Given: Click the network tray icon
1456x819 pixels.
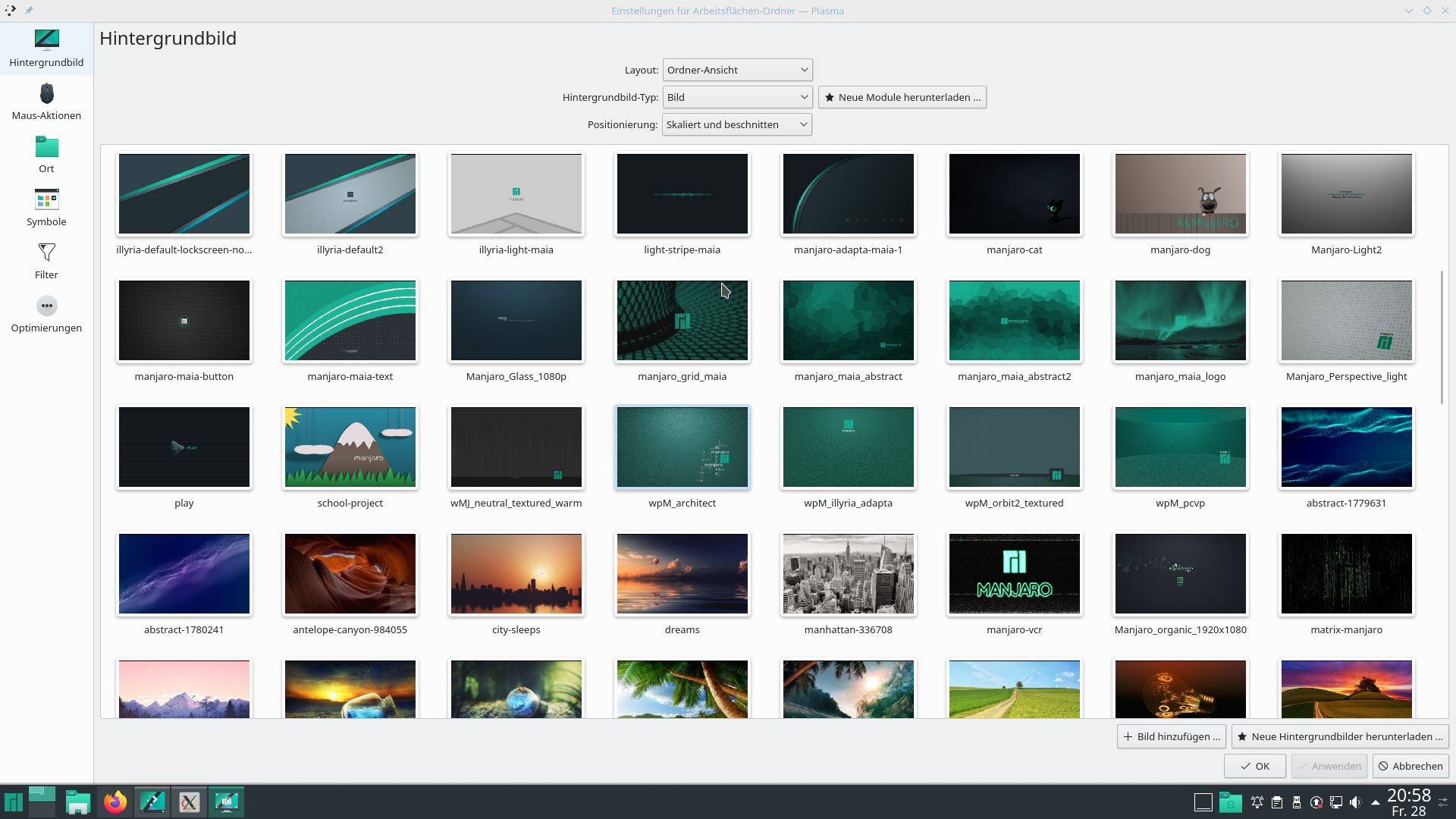Looking at the screenshot, I should coord(1335,802).
